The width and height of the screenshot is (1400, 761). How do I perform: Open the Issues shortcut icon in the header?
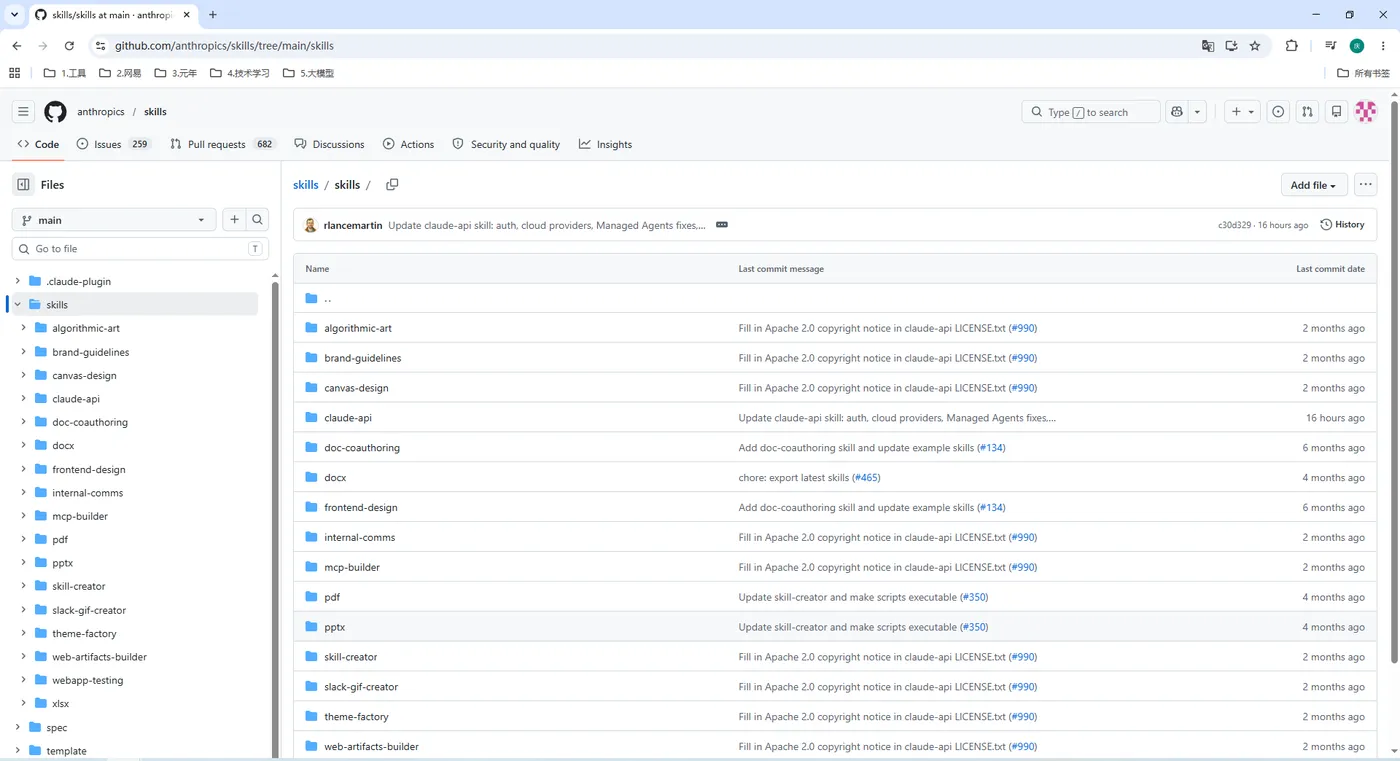1278,112
